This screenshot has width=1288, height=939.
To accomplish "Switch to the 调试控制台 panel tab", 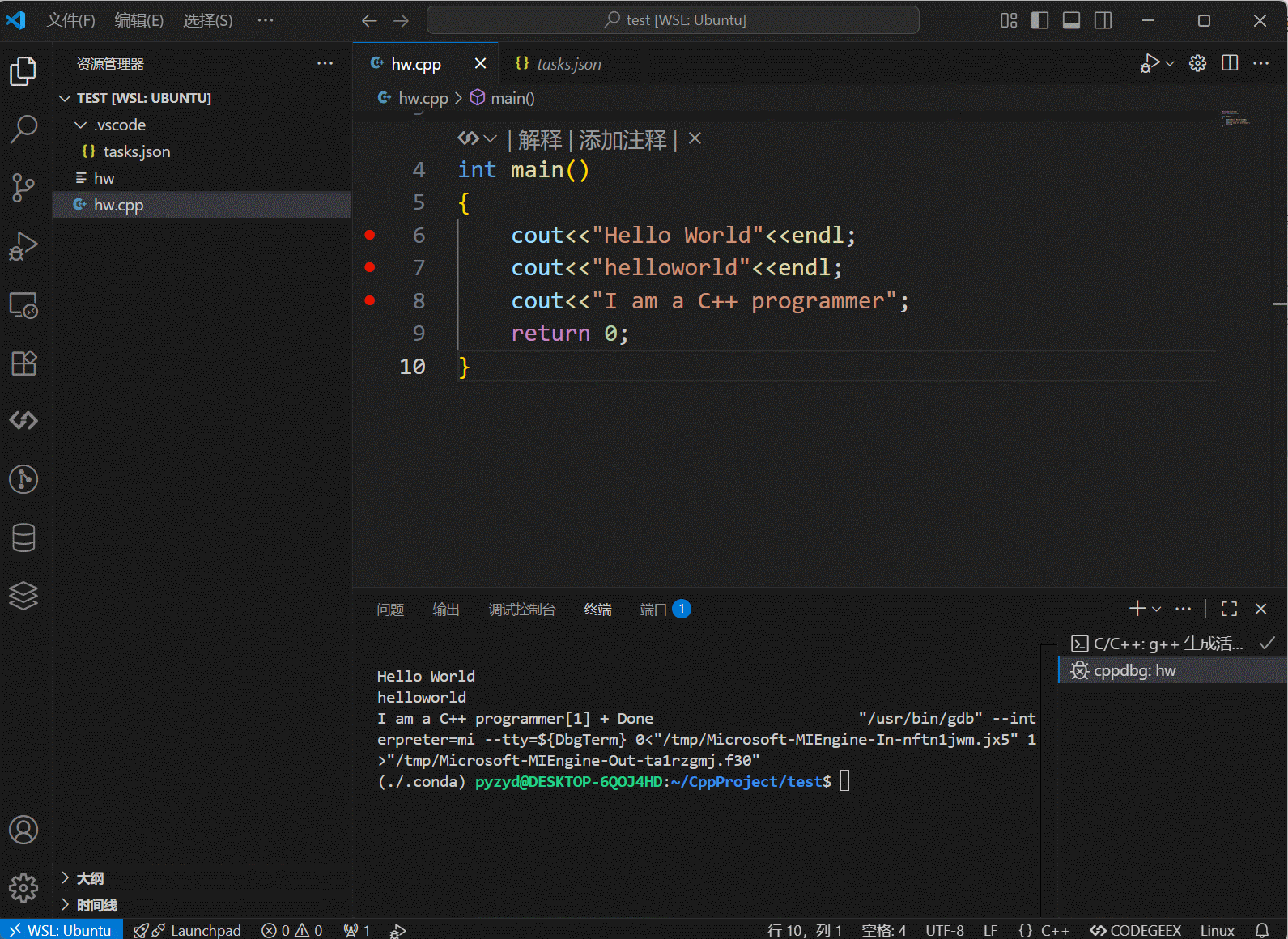I will coord(522,610).
